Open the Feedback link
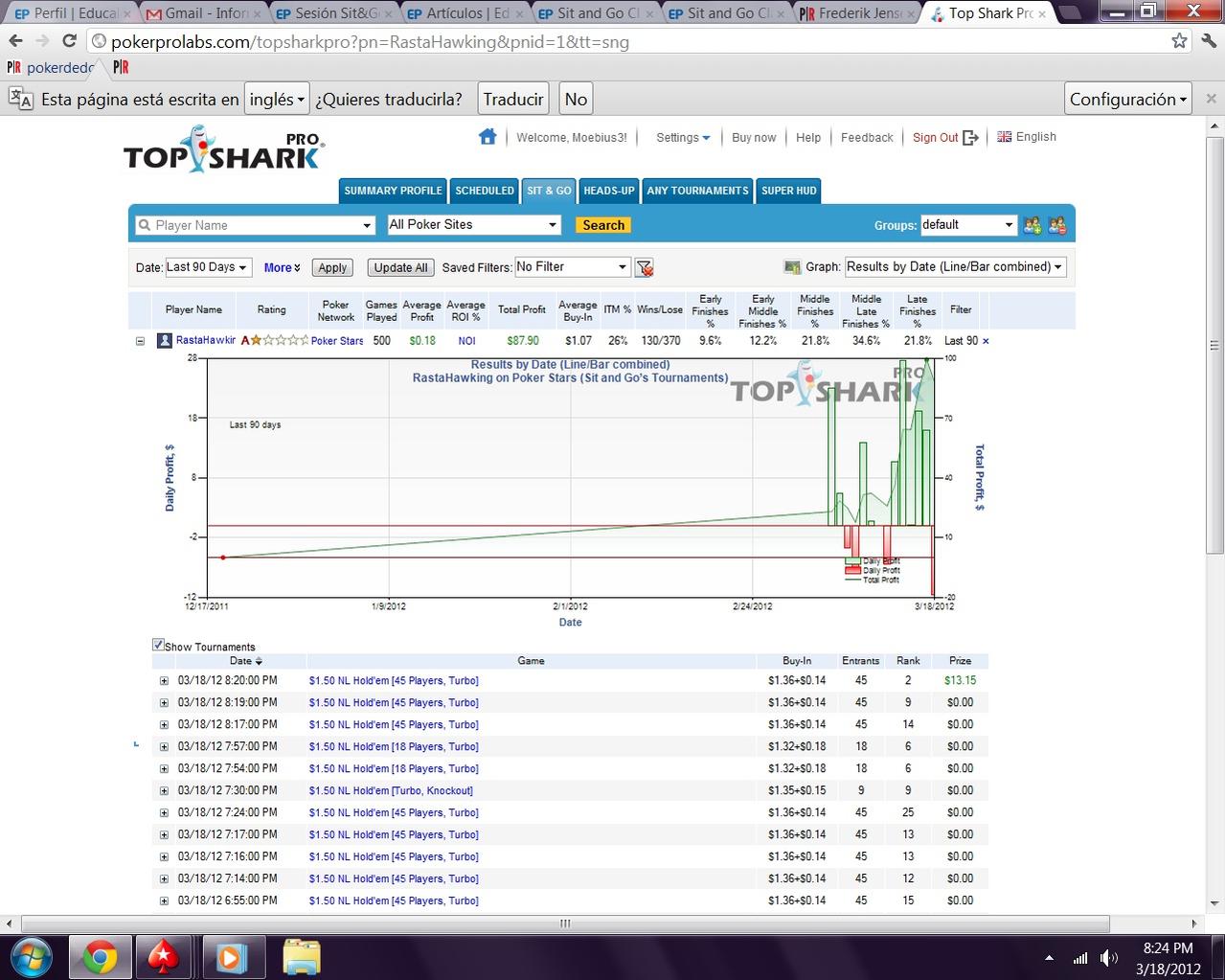 pyautogui.click(x=867, y=138)
